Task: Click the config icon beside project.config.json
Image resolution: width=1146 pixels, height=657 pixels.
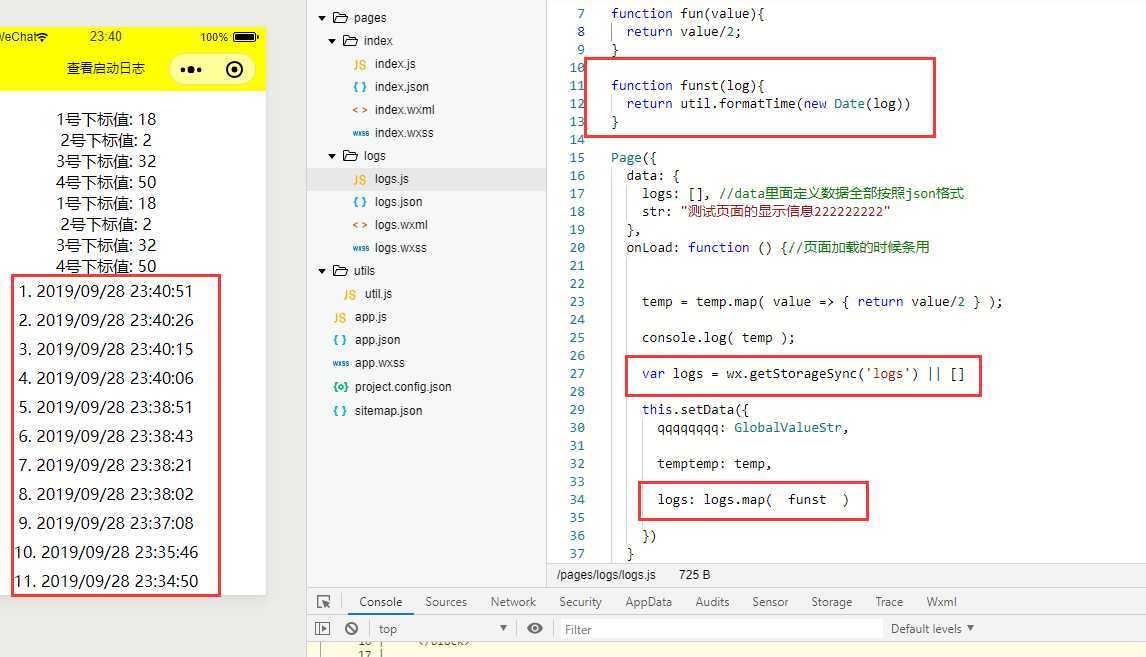Action: tap(340, 387)
